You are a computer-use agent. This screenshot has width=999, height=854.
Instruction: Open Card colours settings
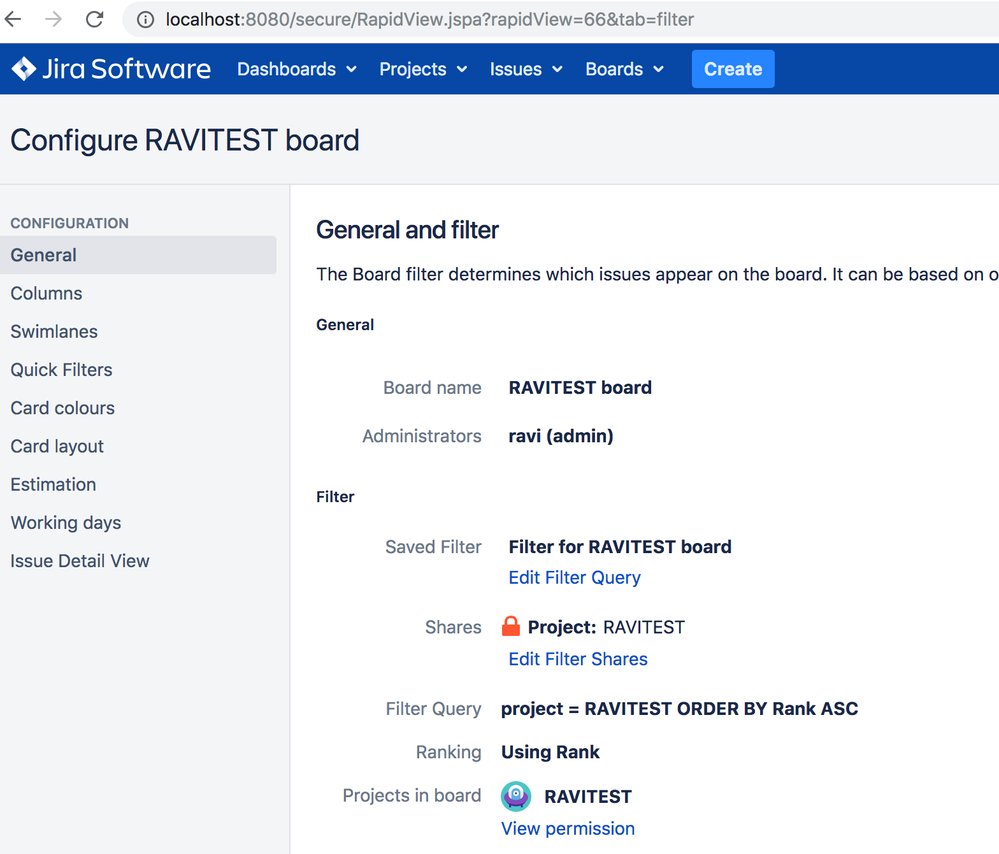(62, 408)
